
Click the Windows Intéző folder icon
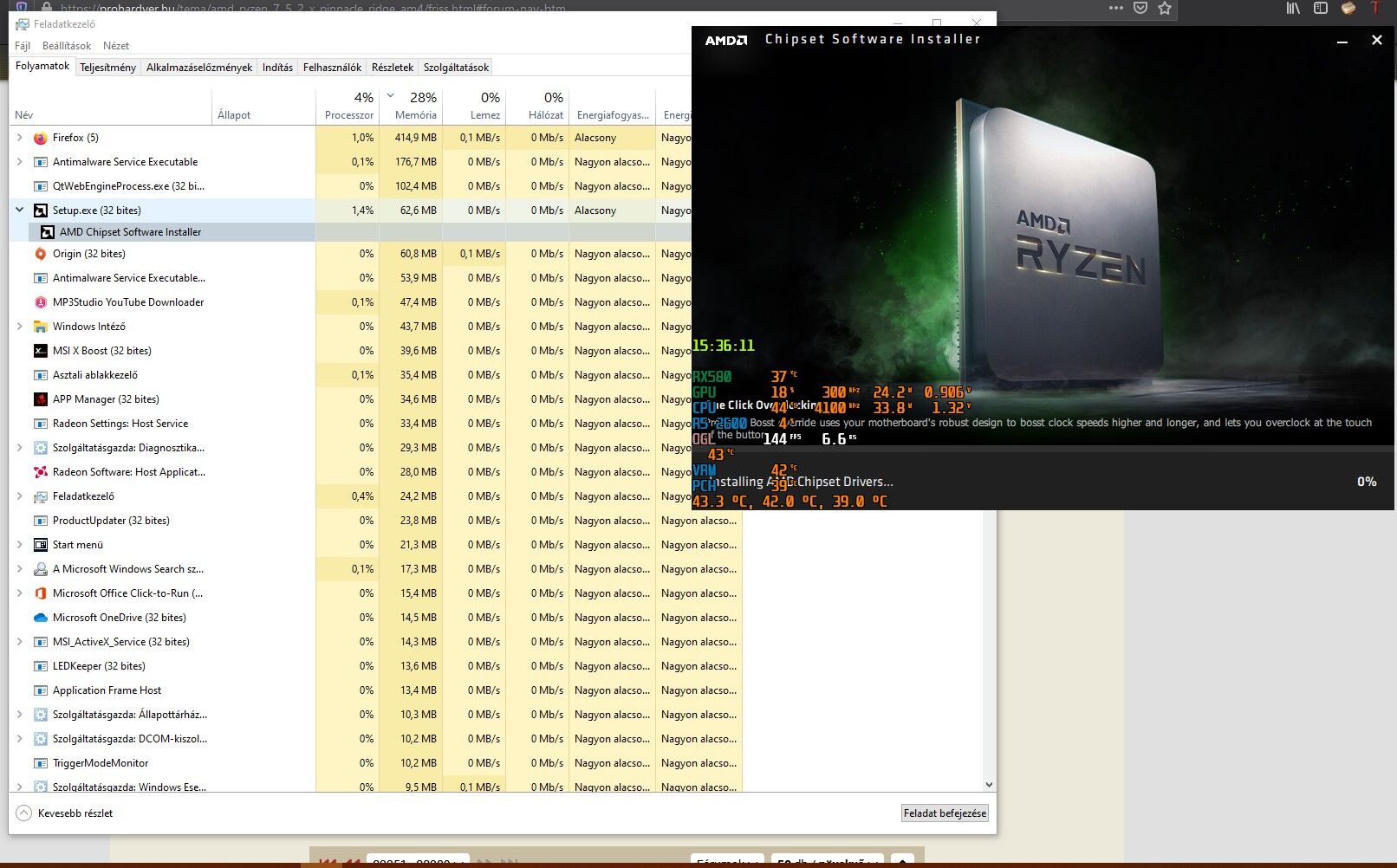tap(40, 327)
